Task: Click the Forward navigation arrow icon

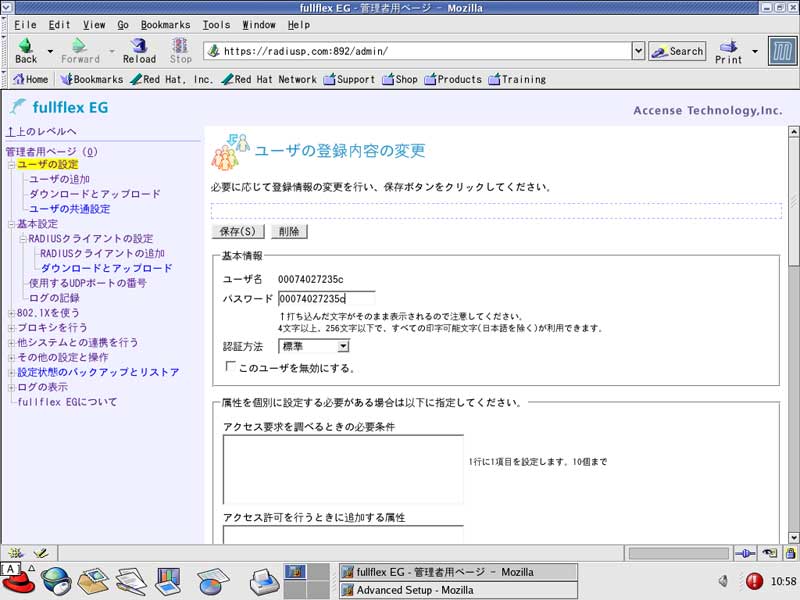Action: tap(79, 46)
